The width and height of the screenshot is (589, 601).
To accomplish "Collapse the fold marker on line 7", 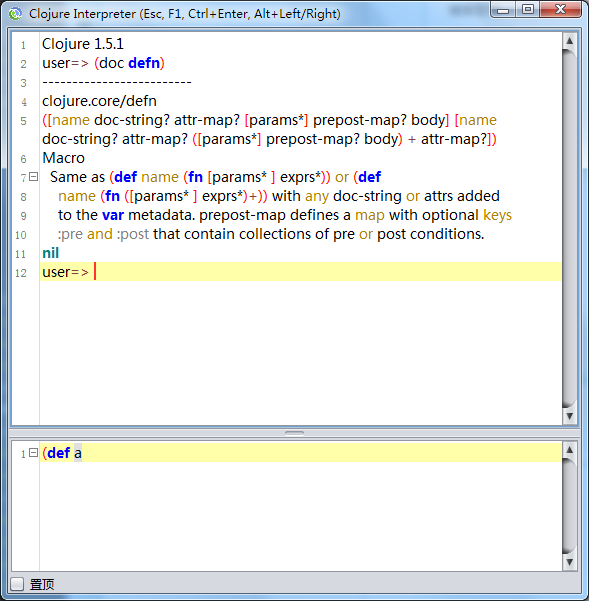I will click(34, 177).
